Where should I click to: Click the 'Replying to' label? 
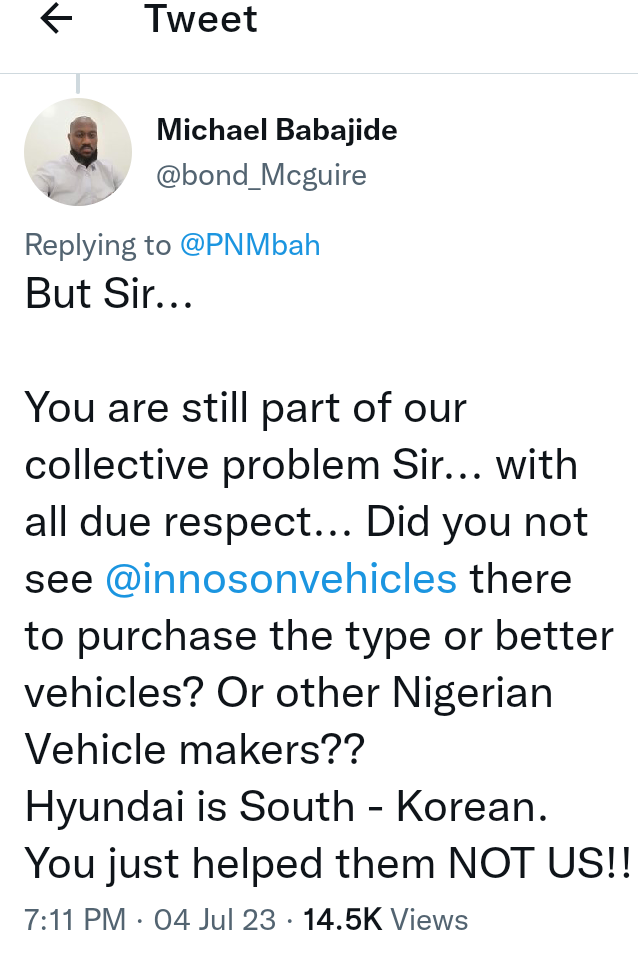(x=95, y=245)
